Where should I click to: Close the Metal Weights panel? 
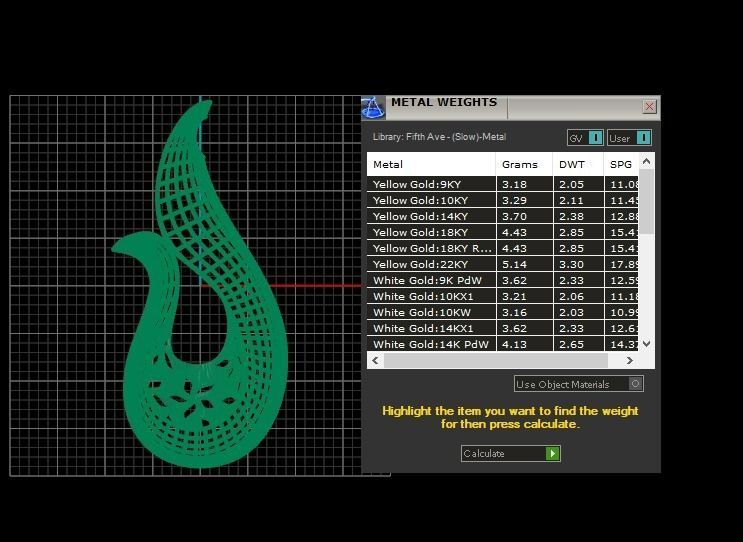coord(649,106)
